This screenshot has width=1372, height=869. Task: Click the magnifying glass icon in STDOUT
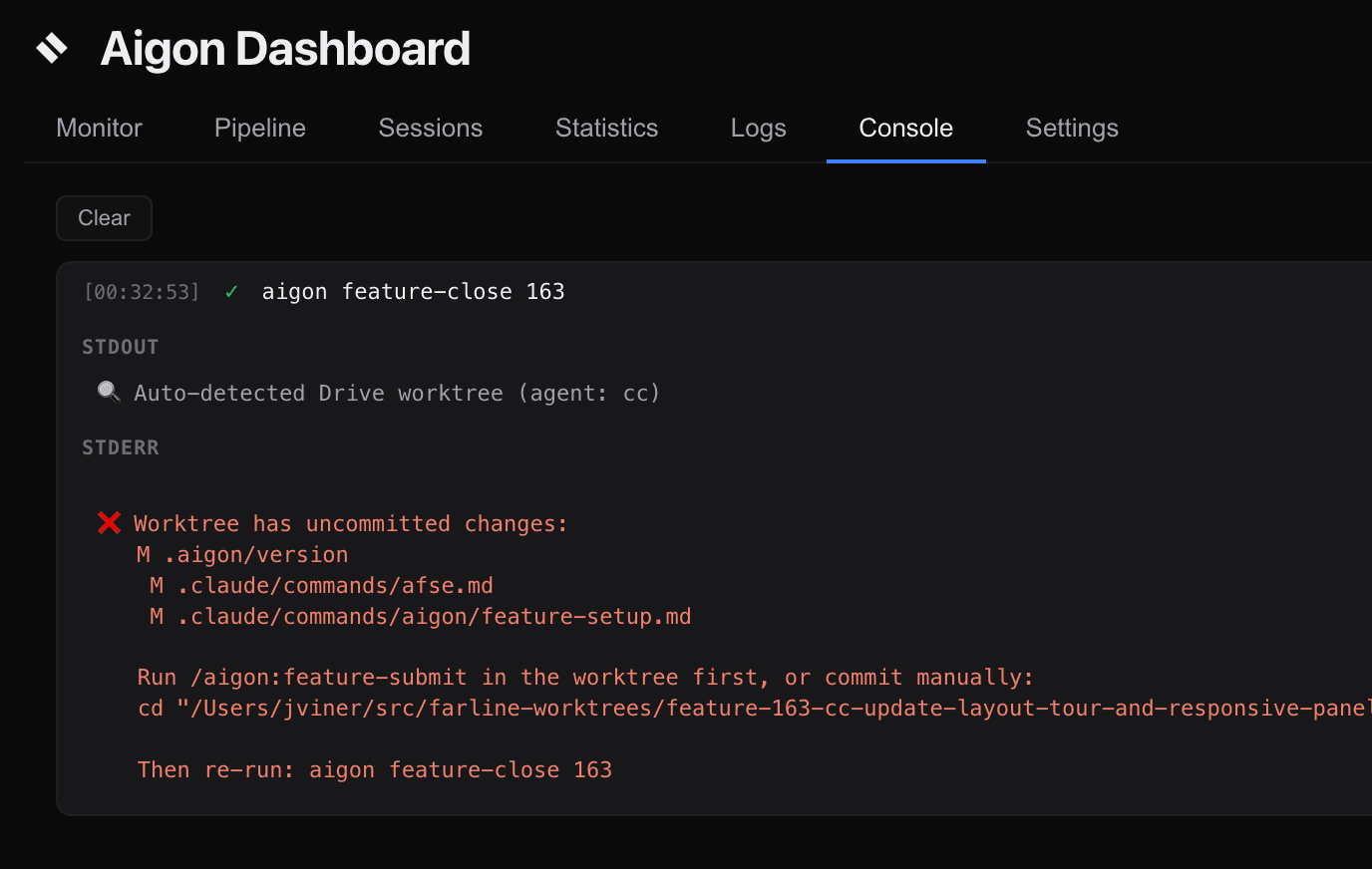click(109, 392)
